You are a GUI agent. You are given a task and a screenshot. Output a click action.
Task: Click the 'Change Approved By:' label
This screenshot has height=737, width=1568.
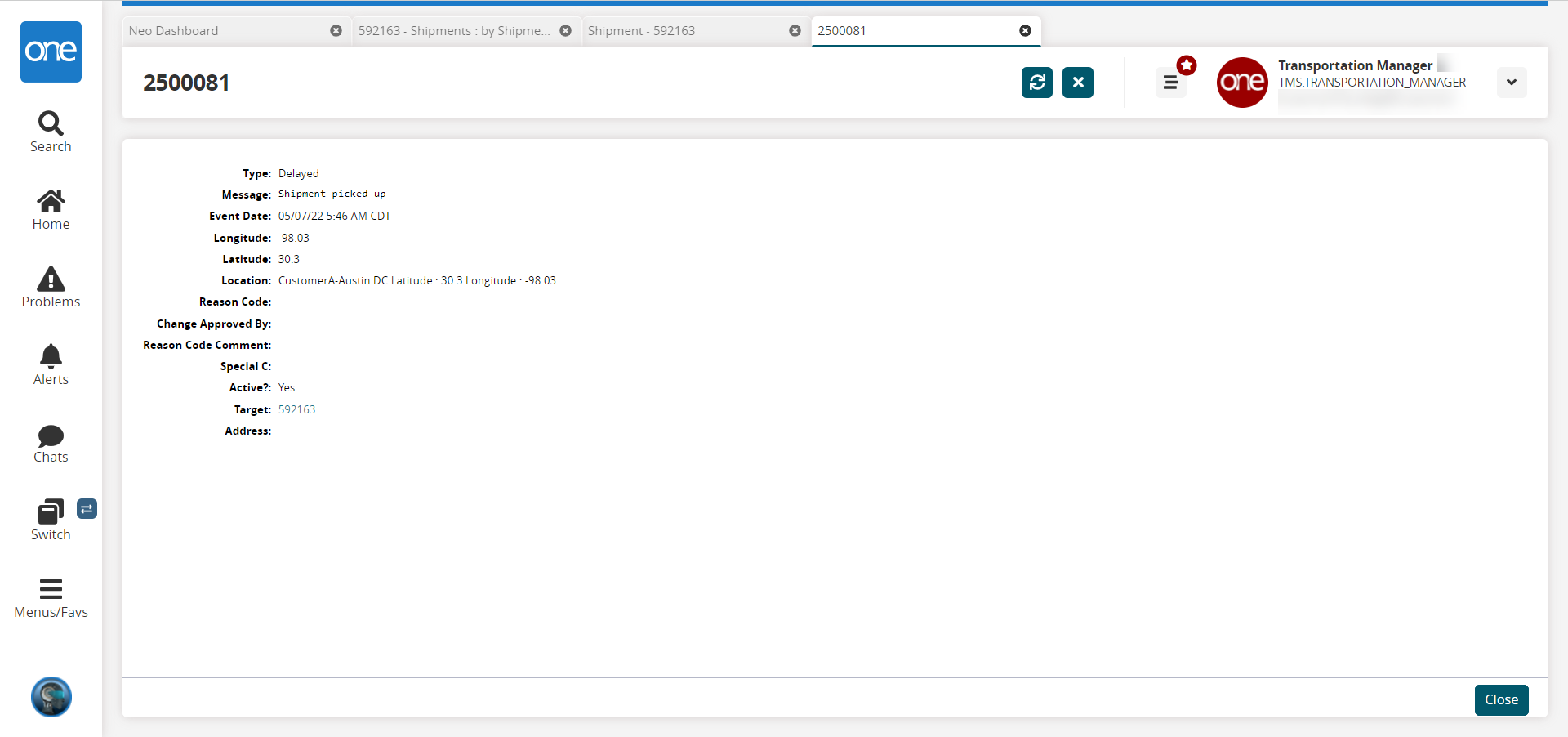[214, 324]
